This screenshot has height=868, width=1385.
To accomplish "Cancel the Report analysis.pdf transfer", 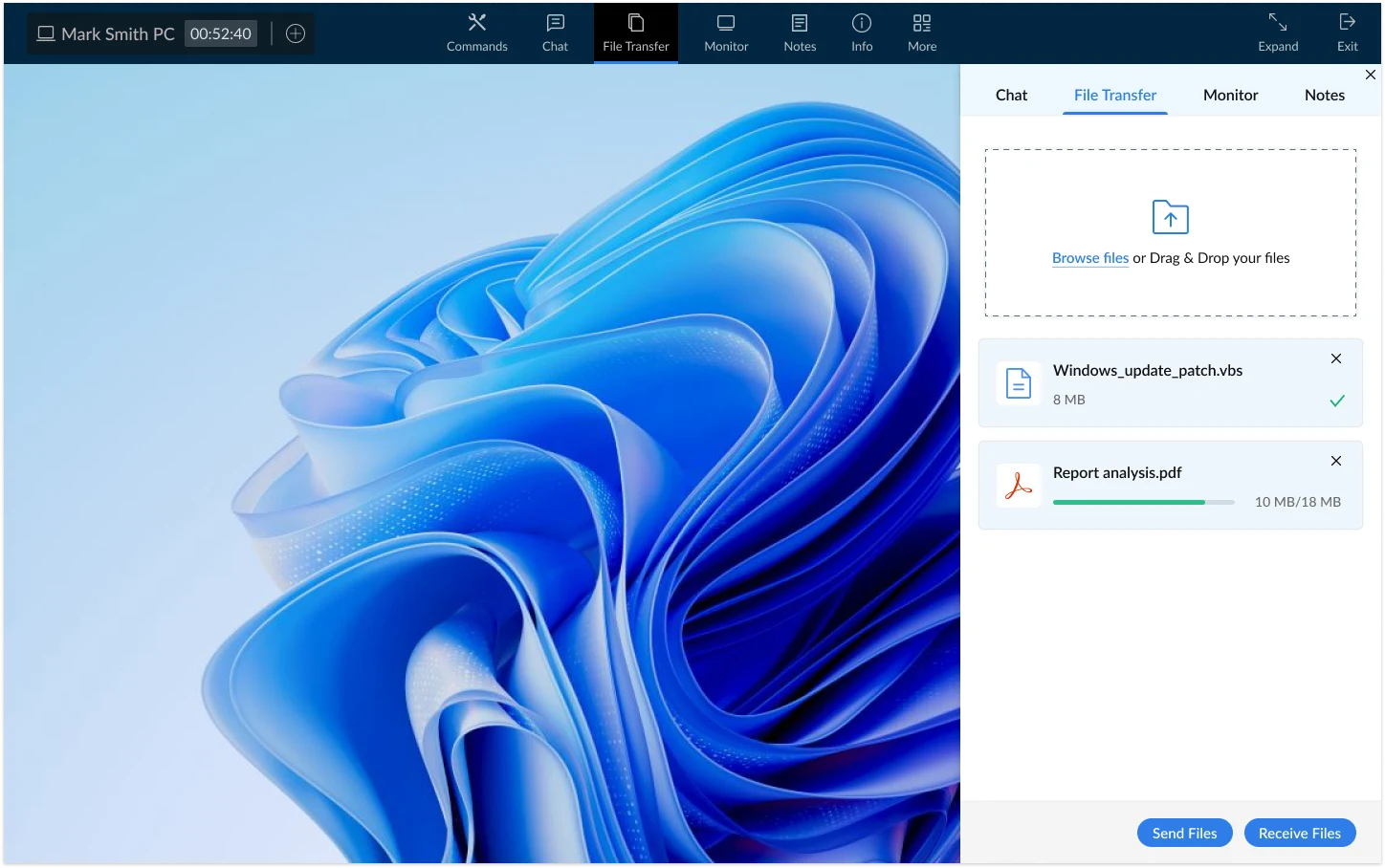I will [1336, 461].
